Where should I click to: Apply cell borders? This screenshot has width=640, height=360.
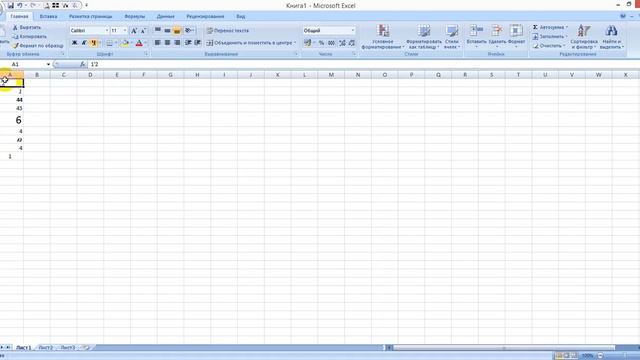point(109,43)
